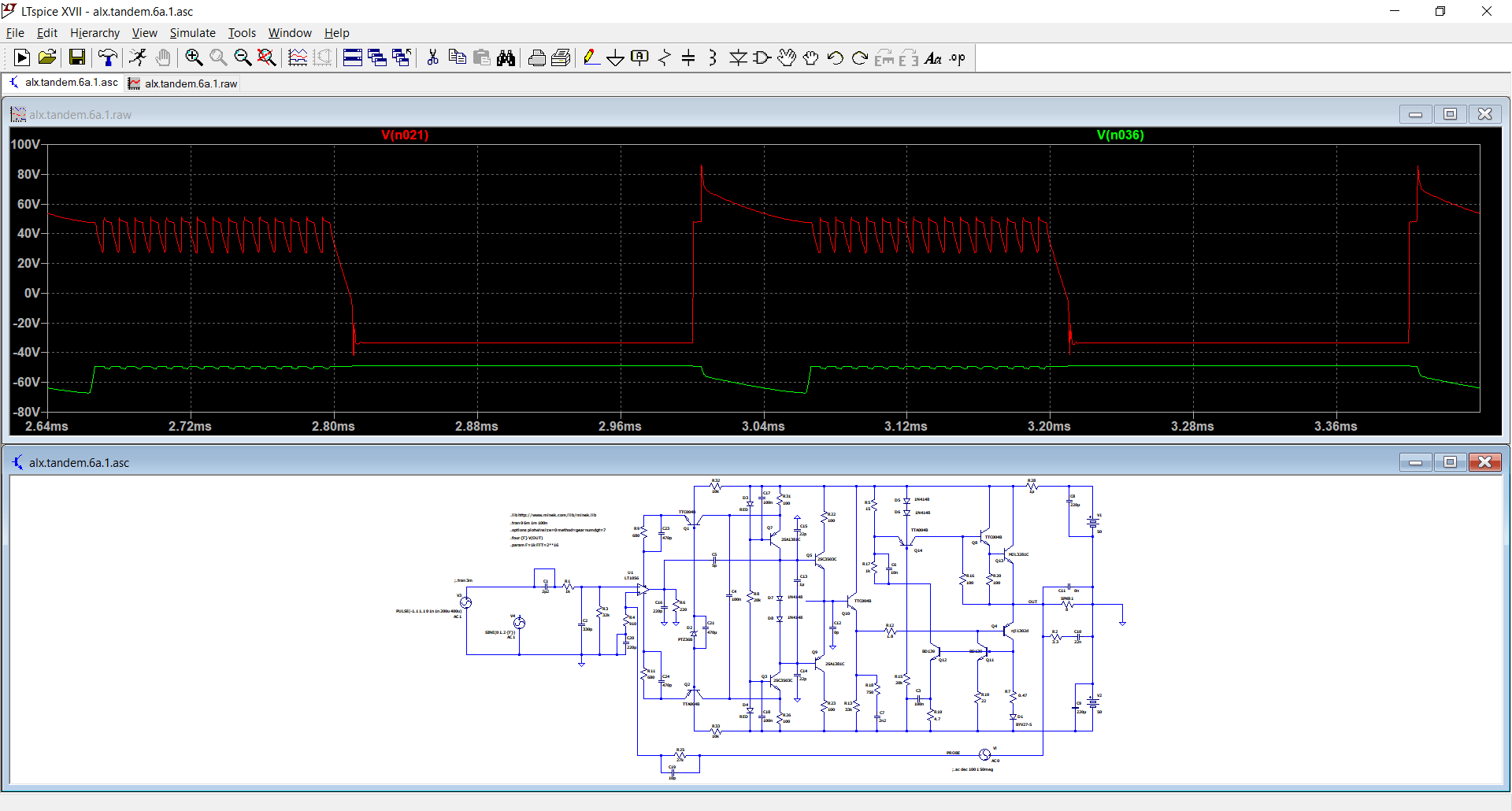Select the Text Aa tool

[x=933, y=57]
